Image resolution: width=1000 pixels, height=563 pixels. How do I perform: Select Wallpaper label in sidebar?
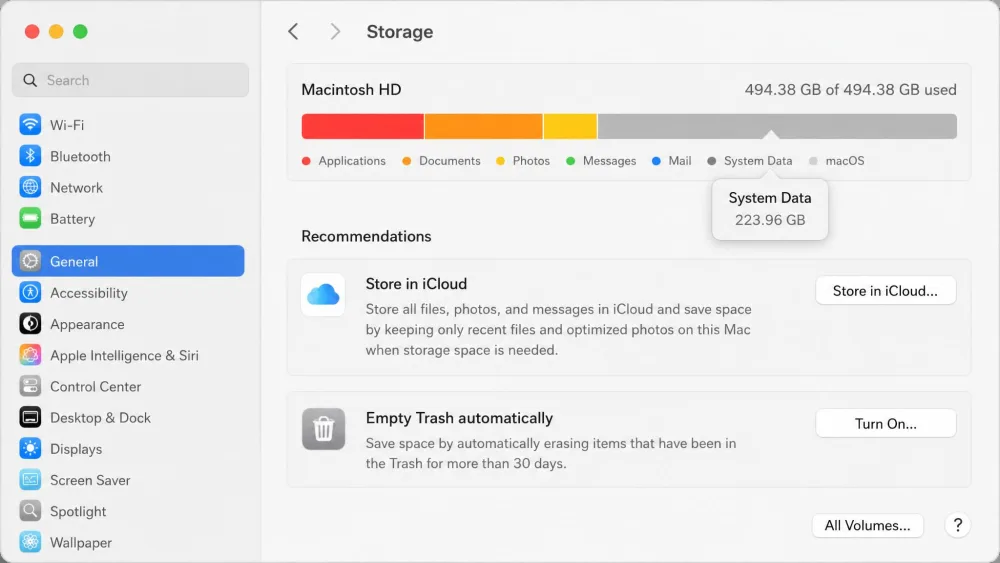tap(81, 543)
